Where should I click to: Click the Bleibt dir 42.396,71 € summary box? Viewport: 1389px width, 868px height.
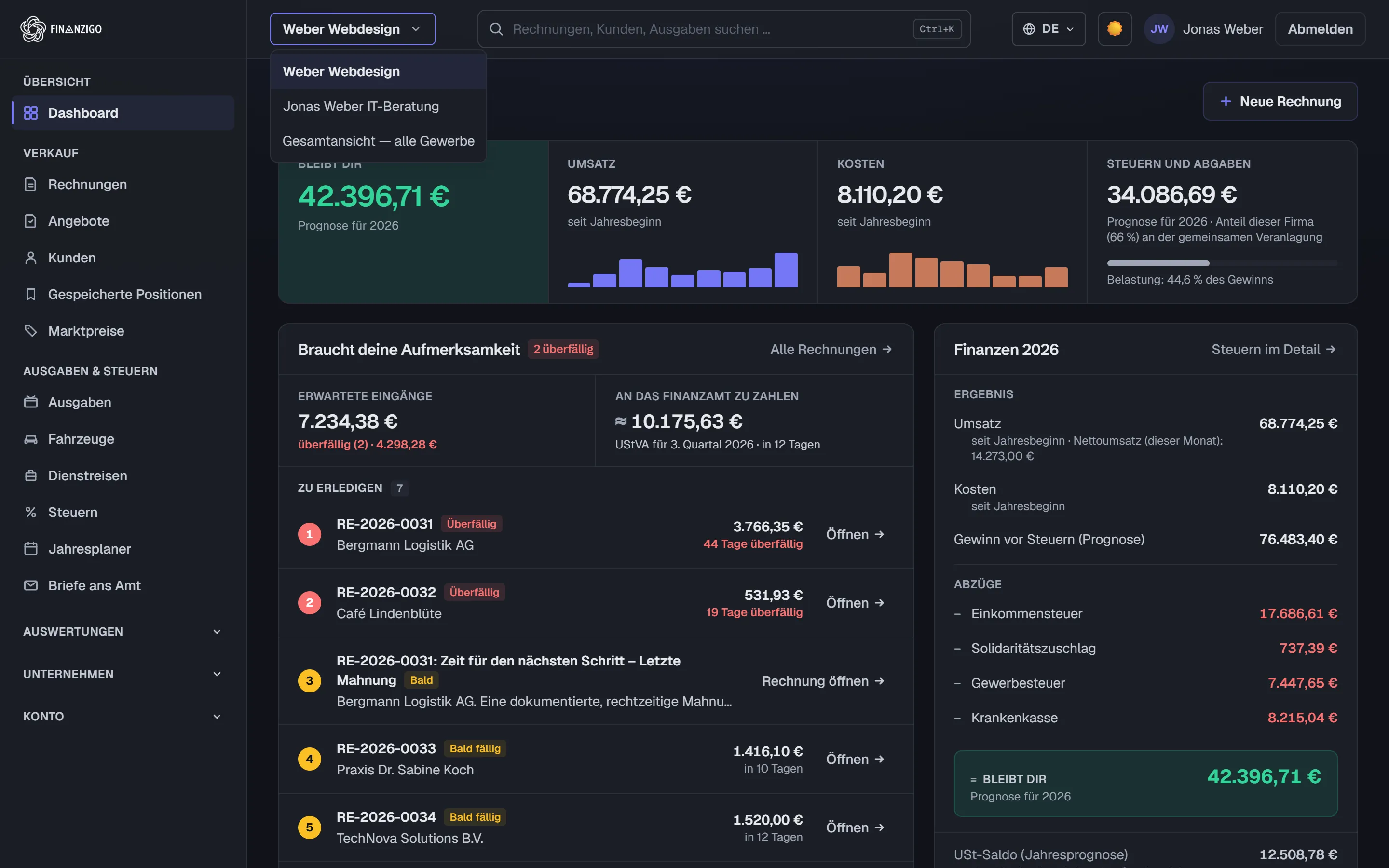click(x=1145, y=784)
